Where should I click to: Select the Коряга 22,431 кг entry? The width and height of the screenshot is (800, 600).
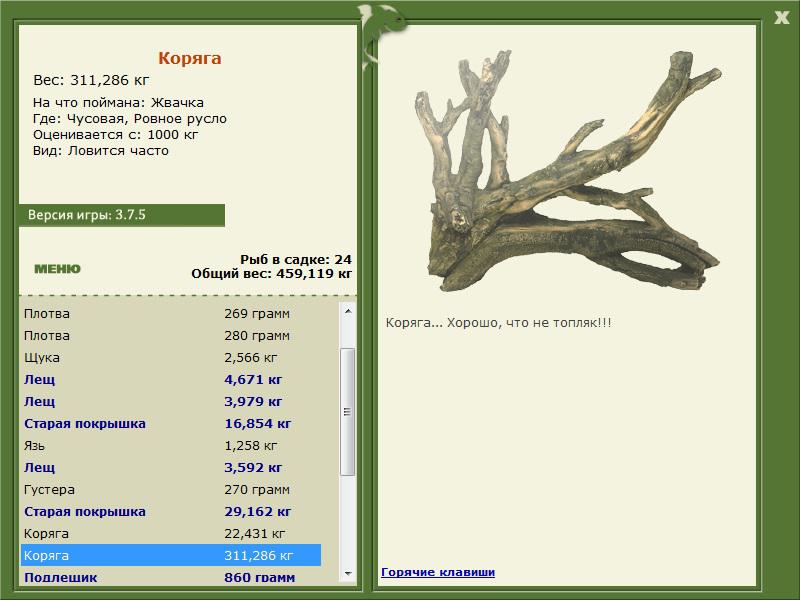pos(171,533)
